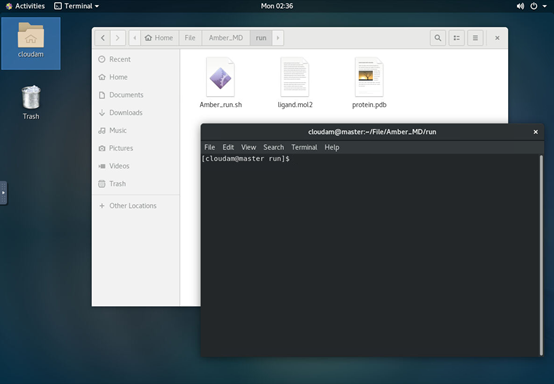Open Trash in the Files sidebar

click(136, 184)
